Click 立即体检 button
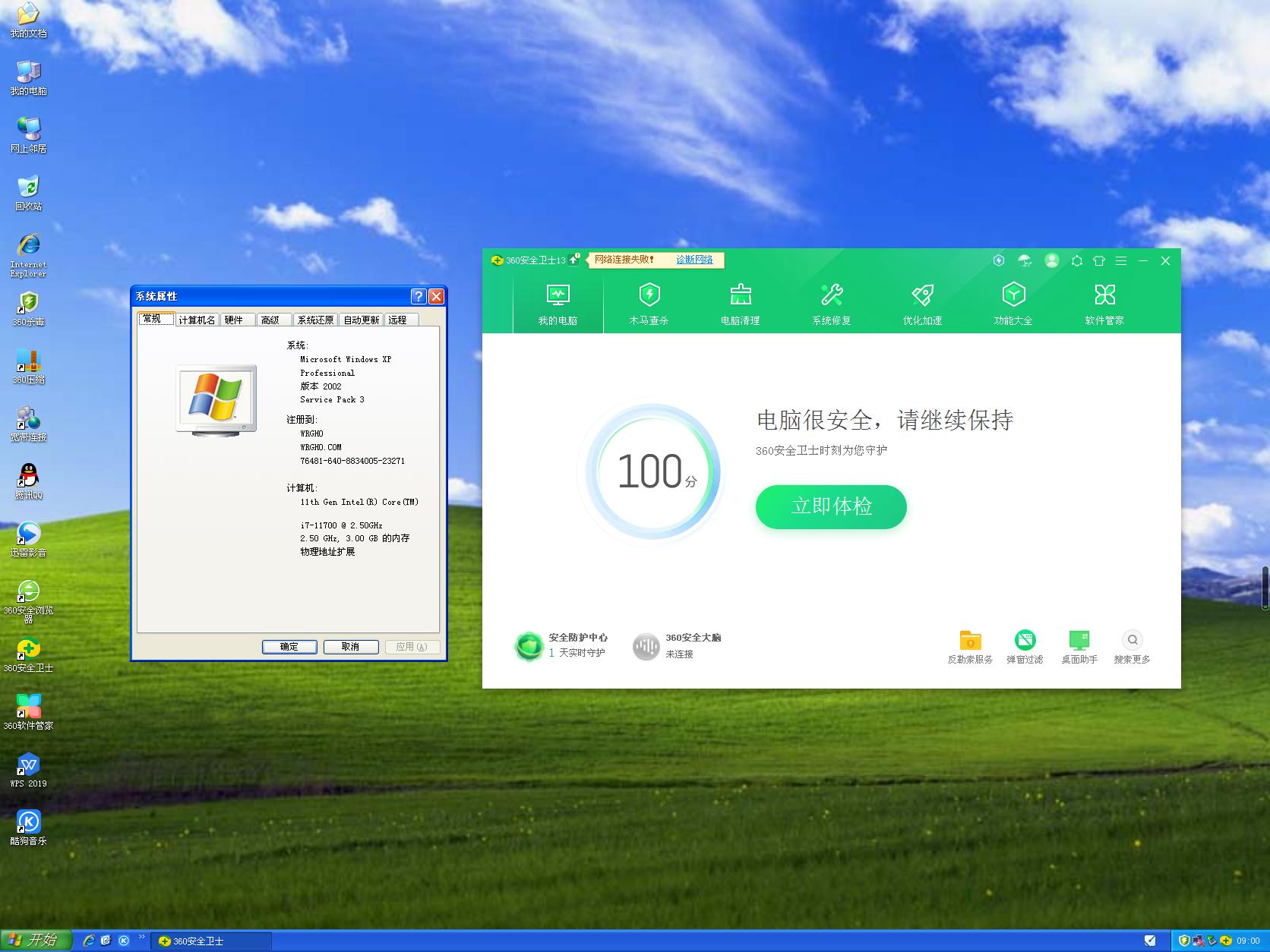The height and width of the screenshot is (952, 1270). (x=831, y=506)
